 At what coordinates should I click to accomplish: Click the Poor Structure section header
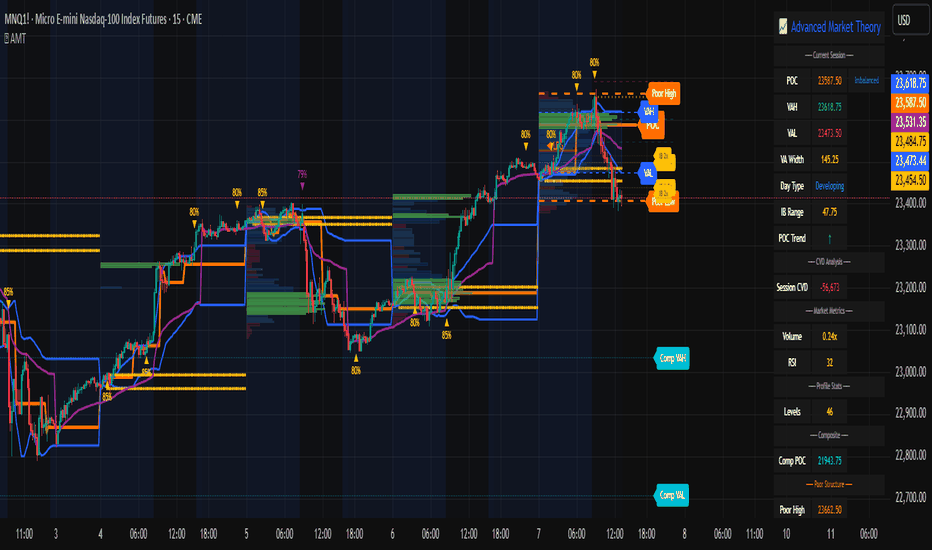[829, 484]
